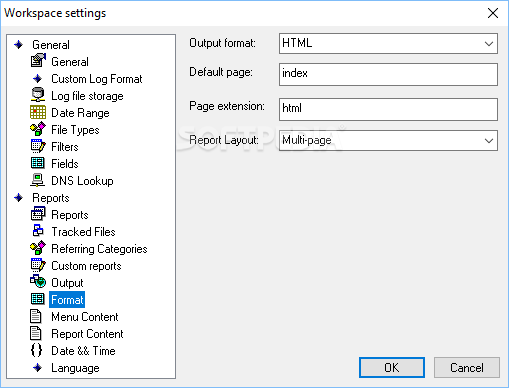Image resolution: width=509 pixels, height=388 pixels.
Task: Click the Date Range calendar icon
Action: 38,112
